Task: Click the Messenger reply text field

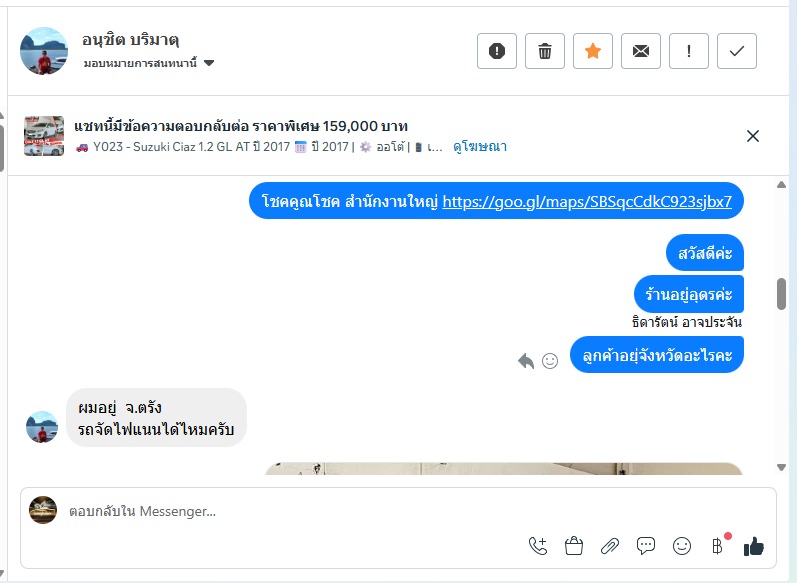Action: click(x=398, y=511)
